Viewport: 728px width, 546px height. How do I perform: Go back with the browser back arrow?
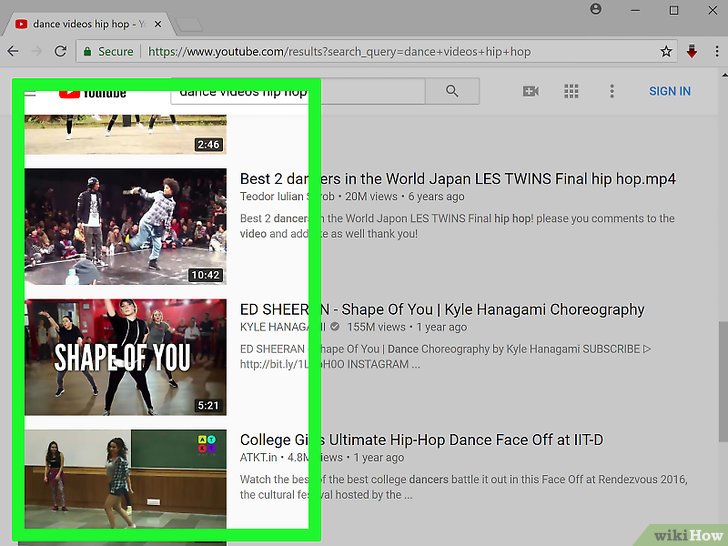(x=13, y=51)
